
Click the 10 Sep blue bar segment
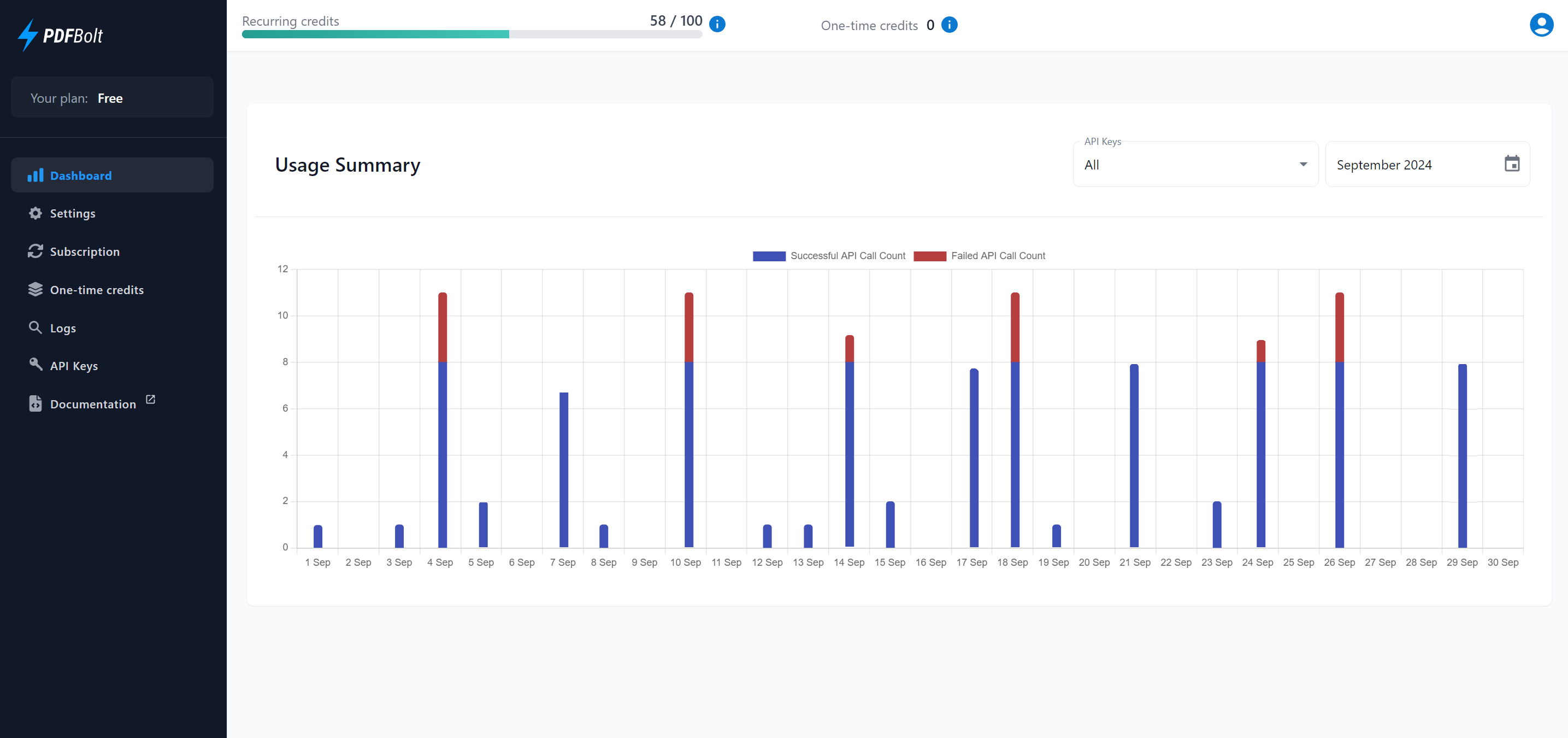tap(689, 454)
